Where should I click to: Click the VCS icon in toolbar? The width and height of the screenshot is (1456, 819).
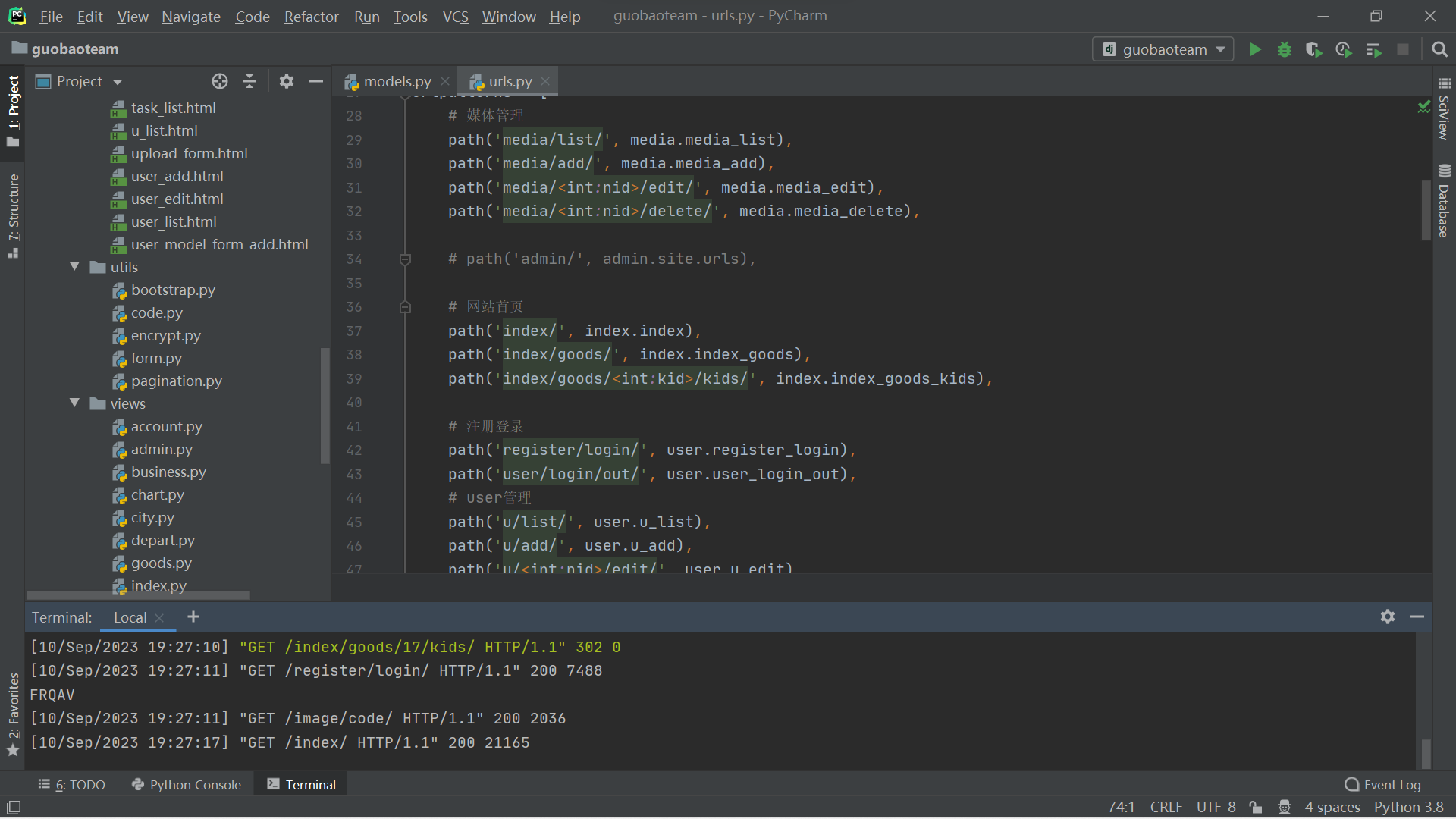[x=454, y=17]
